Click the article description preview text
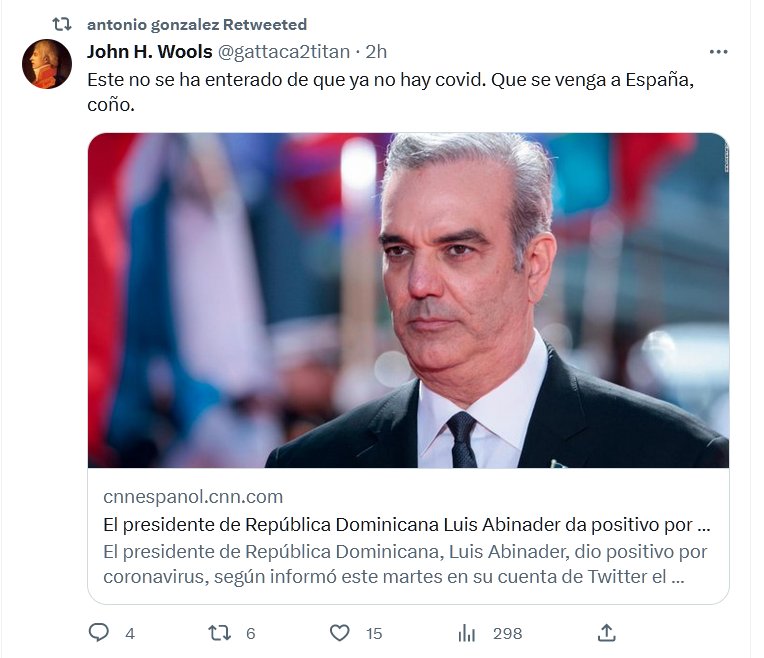 point(405,564)
